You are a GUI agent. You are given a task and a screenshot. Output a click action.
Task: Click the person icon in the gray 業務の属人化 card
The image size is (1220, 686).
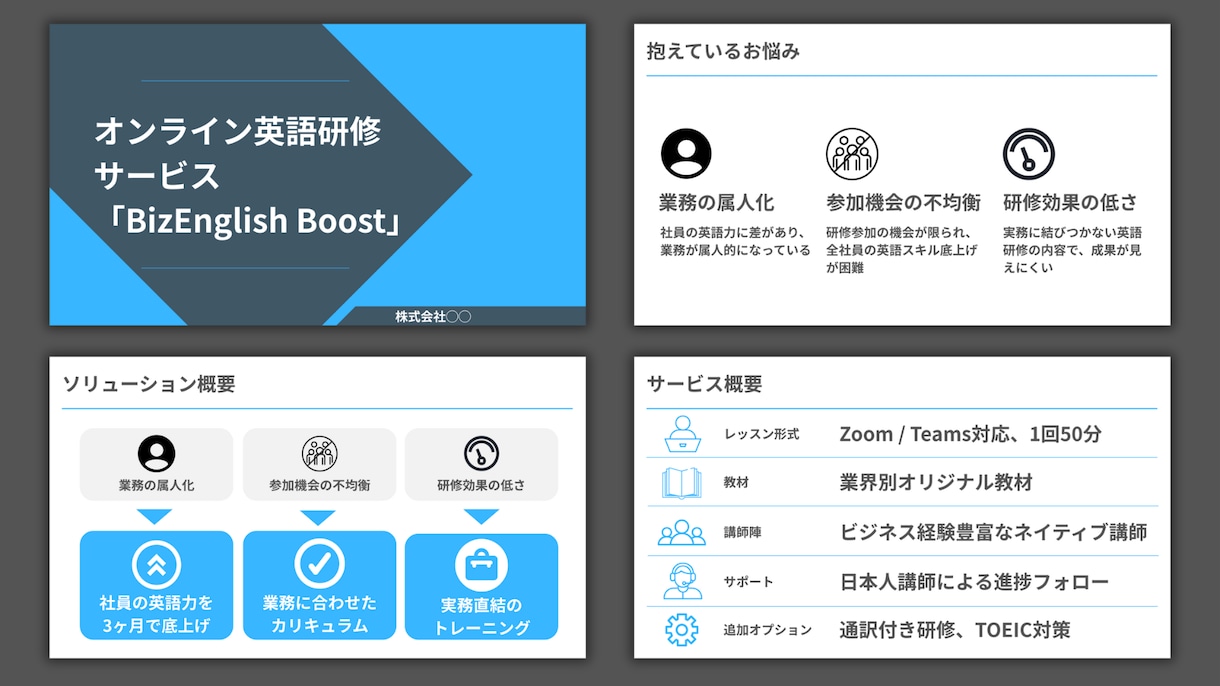coord(156,454)
